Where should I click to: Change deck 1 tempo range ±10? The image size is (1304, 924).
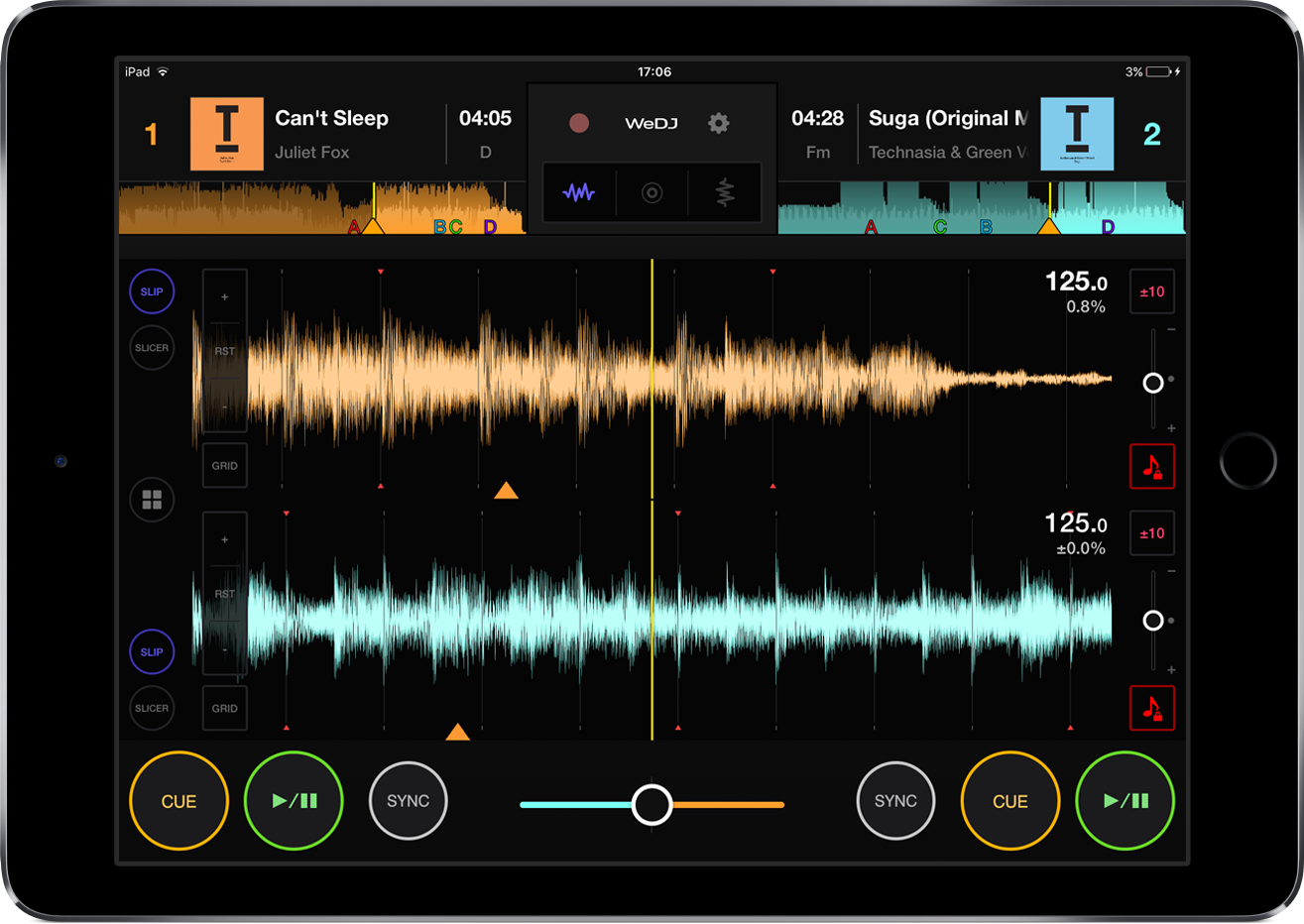(x=1152, y=291)
